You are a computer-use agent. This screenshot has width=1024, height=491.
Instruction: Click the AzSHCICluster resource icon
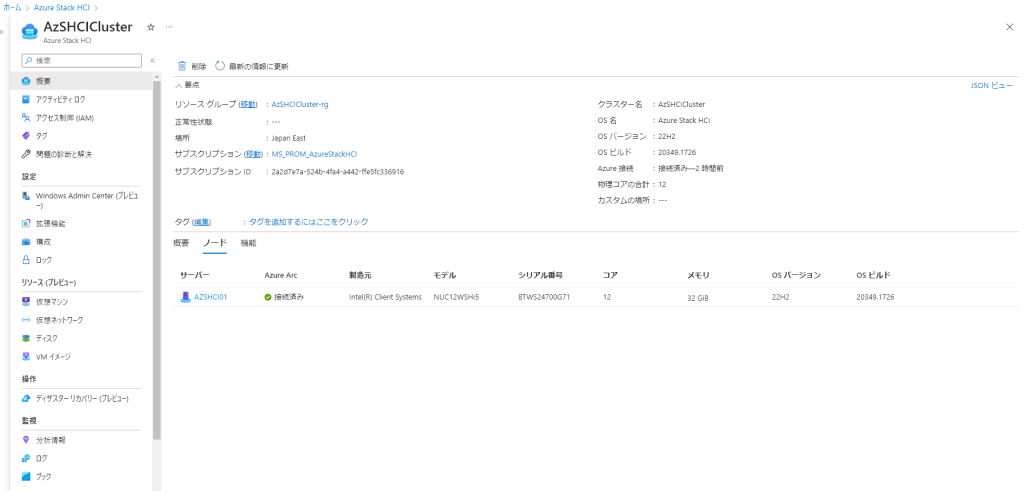point(30,31)
